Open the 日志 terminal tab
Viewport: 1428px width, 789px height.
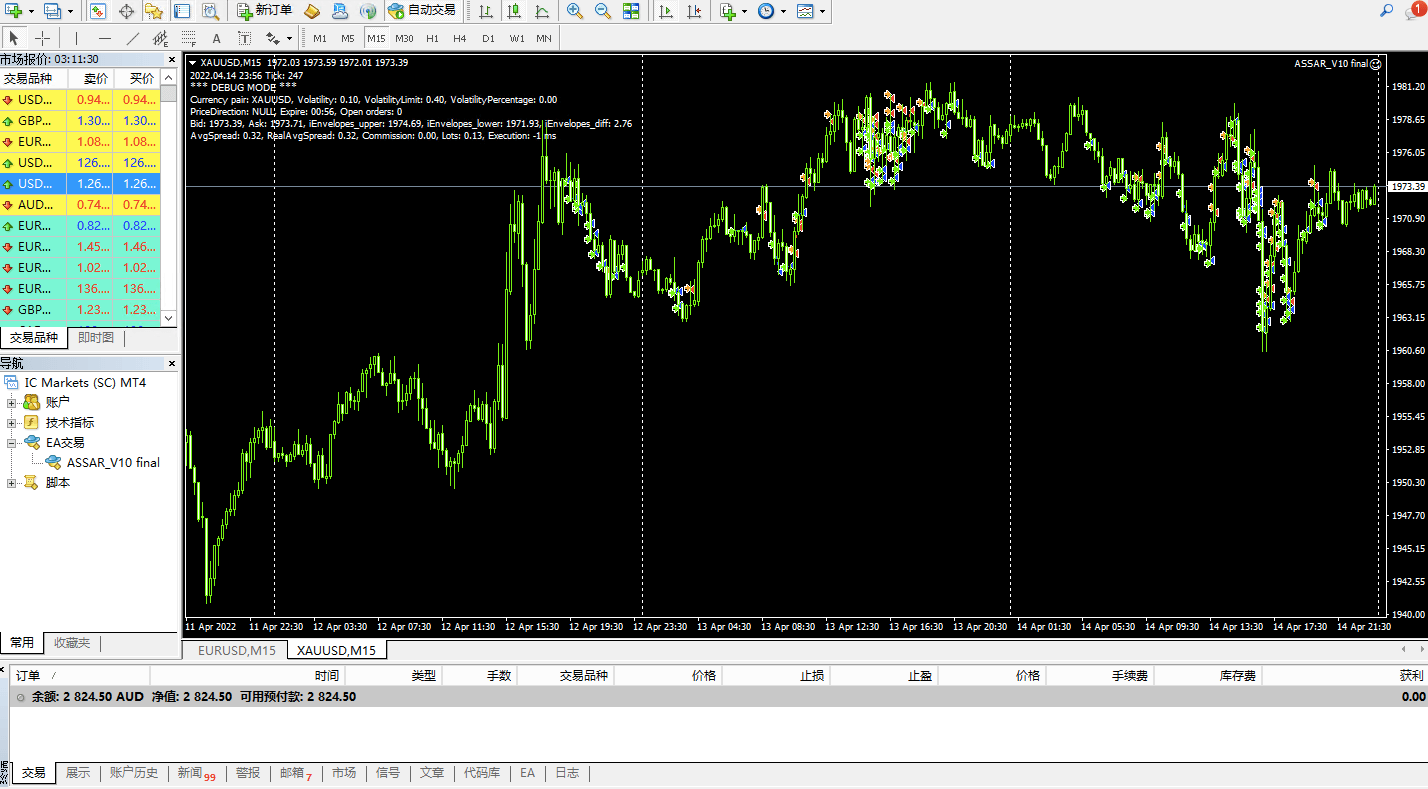tap(567, 773)
